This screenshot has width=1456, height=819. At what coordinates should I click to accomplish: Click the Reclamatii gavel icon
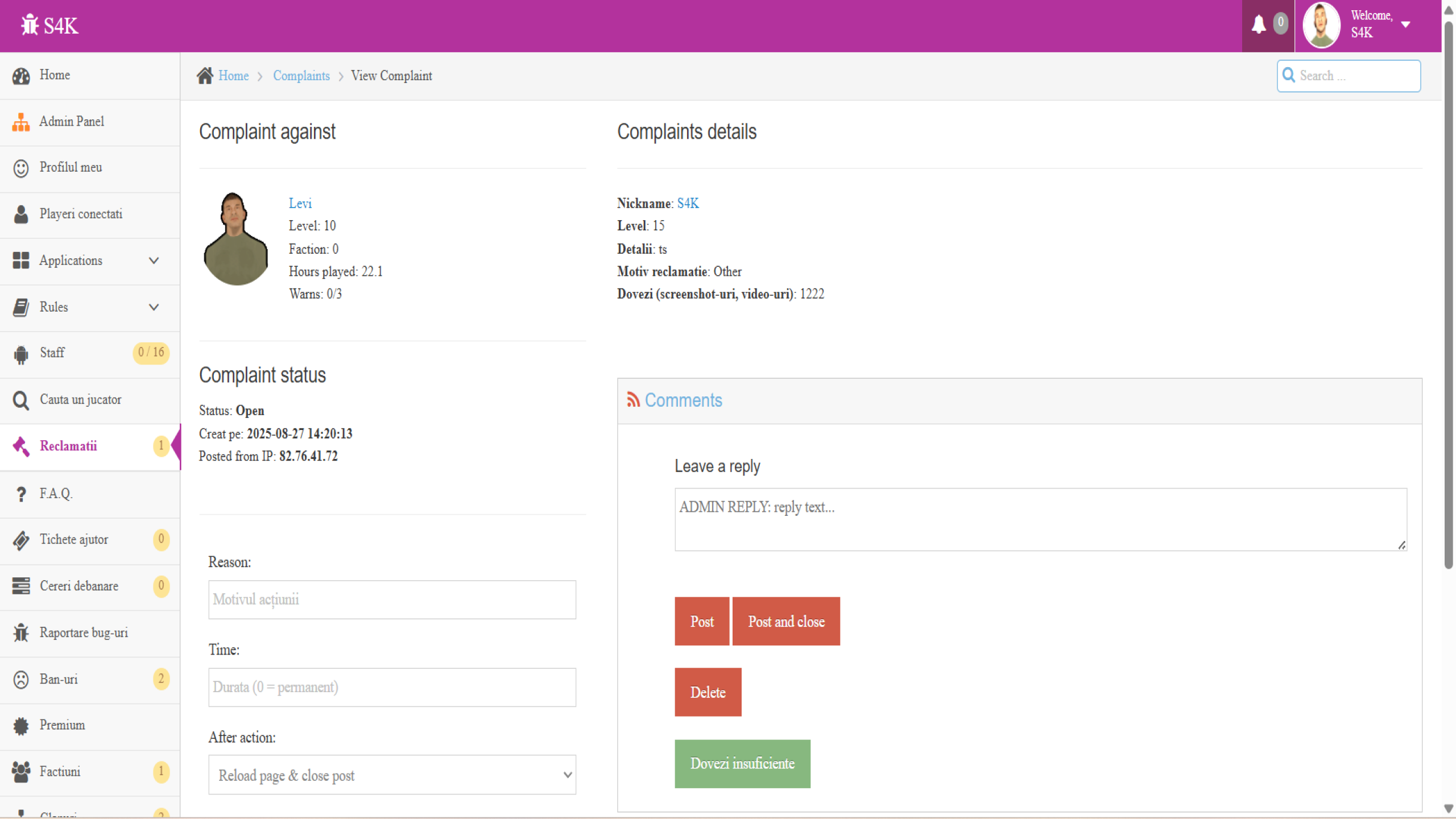point(21,446)
